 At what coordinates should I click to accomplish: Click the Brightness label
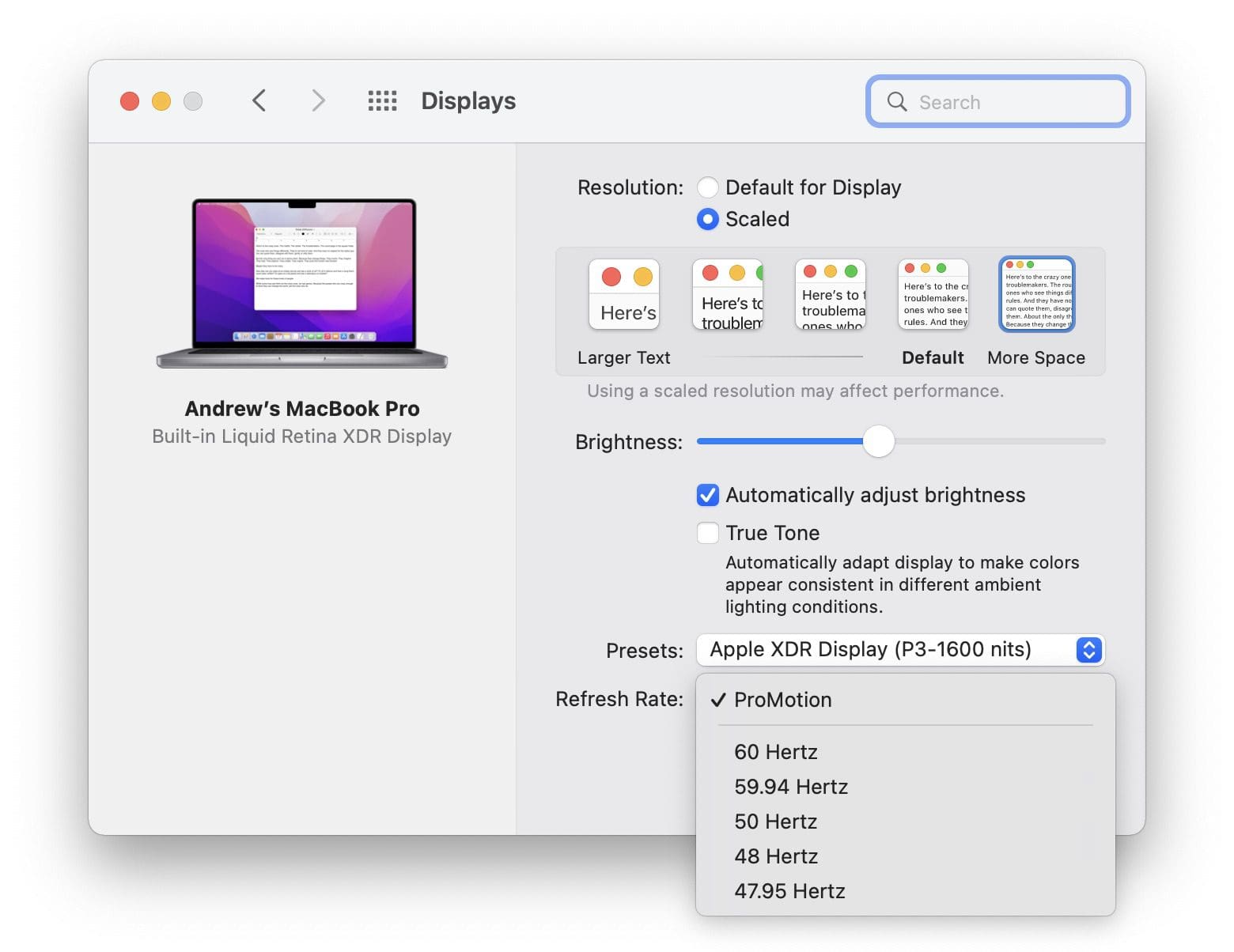(629, 442)
